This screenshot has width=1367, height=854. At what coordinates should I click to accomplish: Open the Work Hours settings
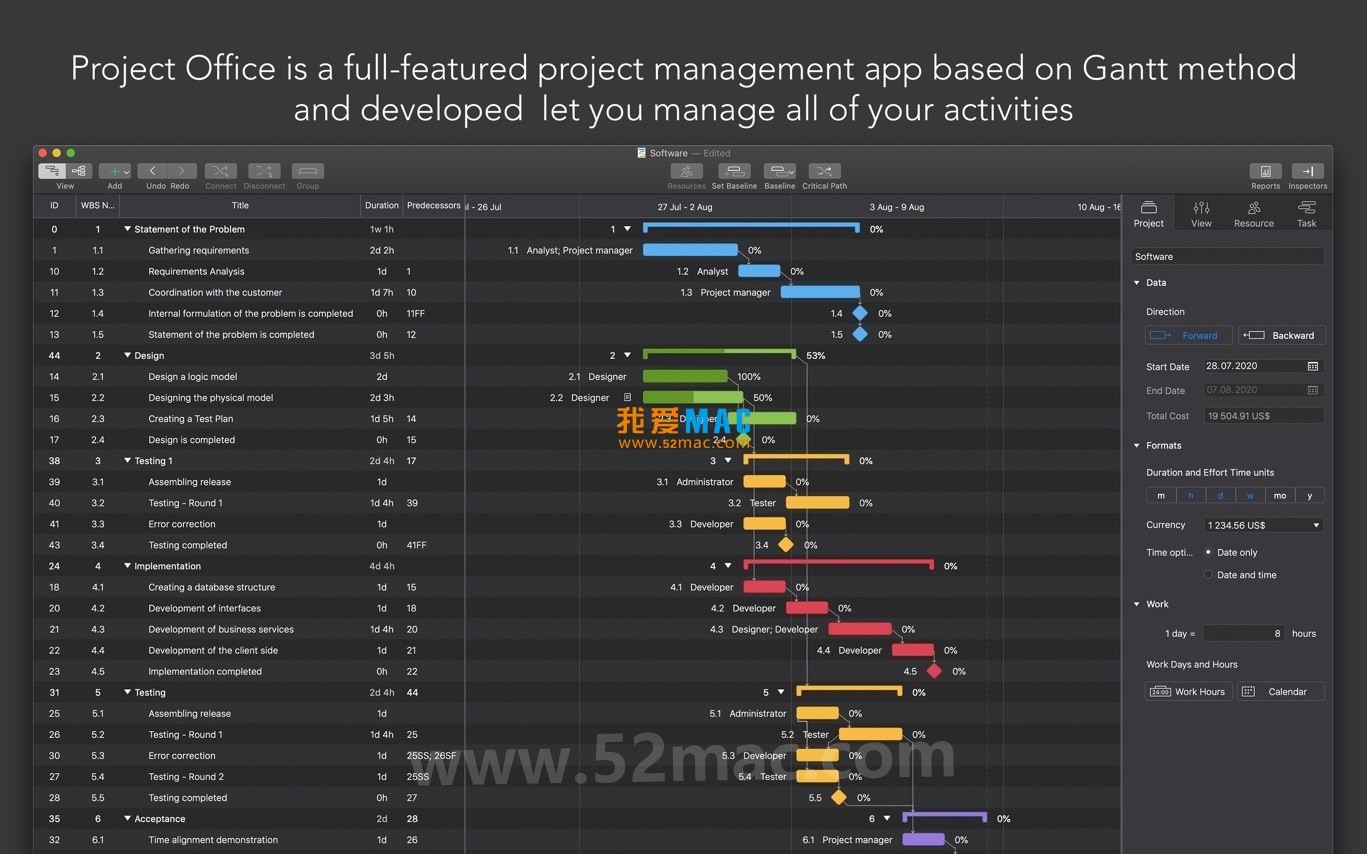tap(1188, 691)
